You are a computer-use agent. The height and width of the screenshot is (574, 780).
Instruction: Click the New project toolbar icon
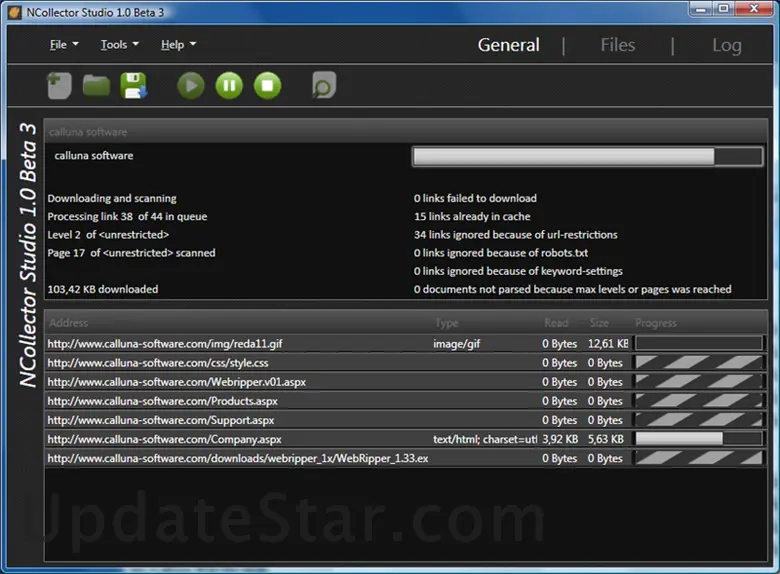(x=59, y=86)
